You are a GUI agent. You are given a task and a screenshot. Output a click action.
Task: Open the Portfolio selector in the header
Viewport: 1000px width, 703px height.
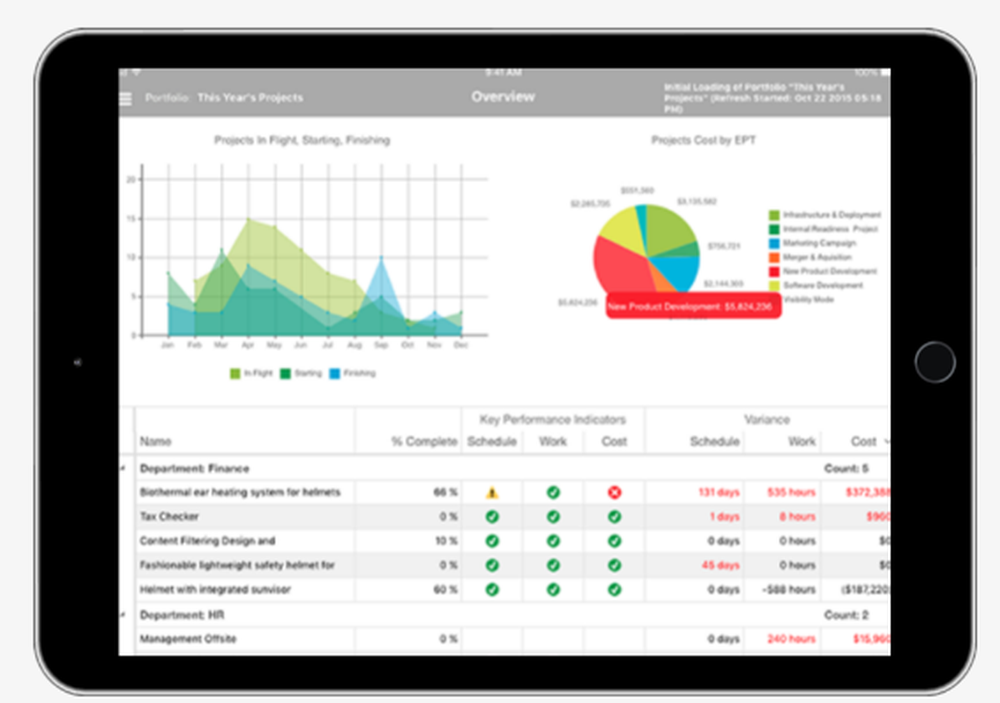pos(224,98)
